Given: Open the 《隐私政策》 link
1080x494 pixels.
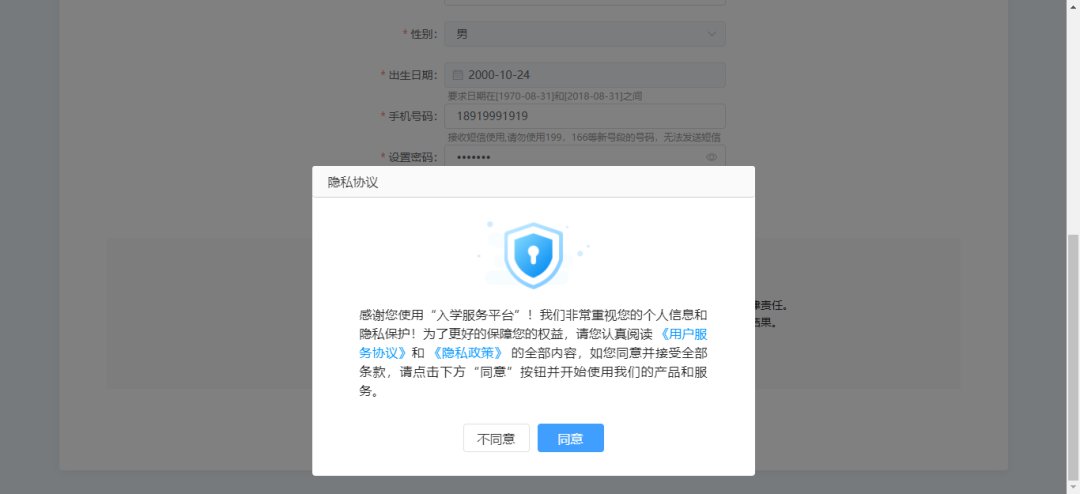Looking at the screenshot, I should (x=468, y=353).
